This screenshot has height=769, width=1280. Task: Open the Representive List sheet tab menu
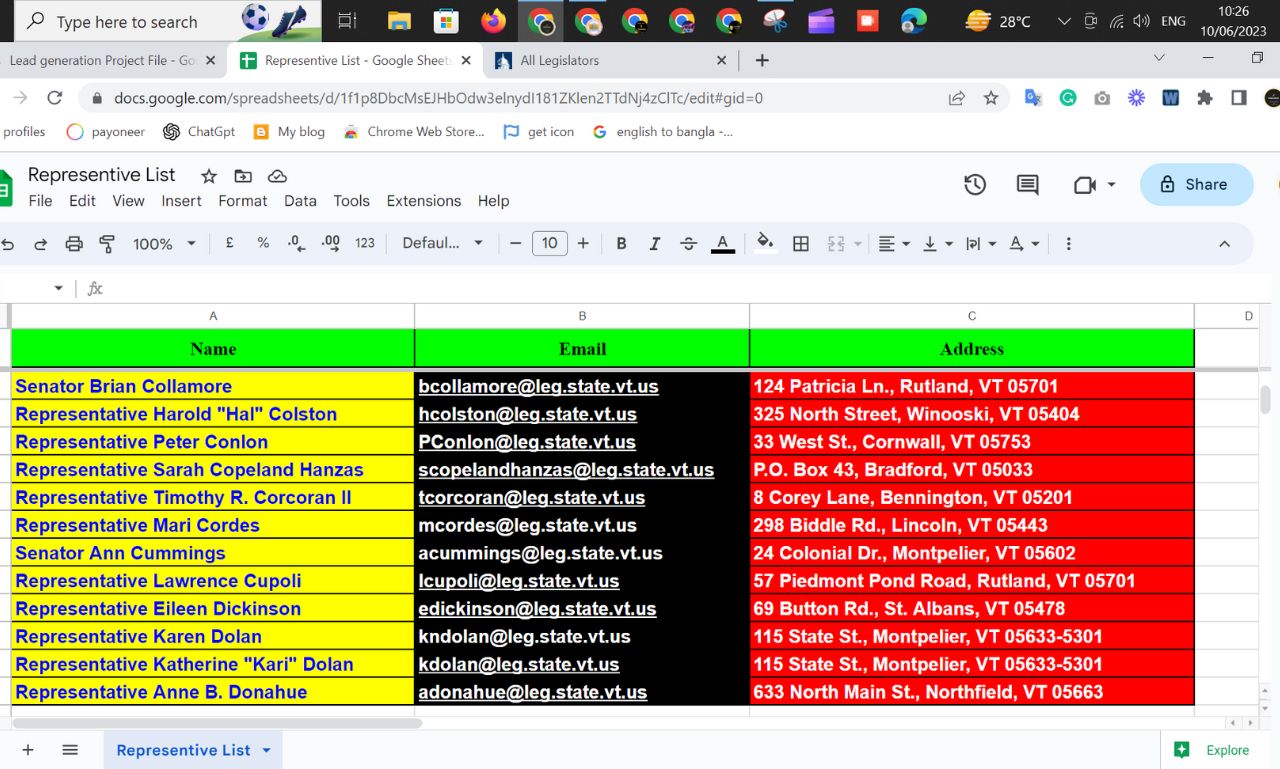click(x=264, y=750)
